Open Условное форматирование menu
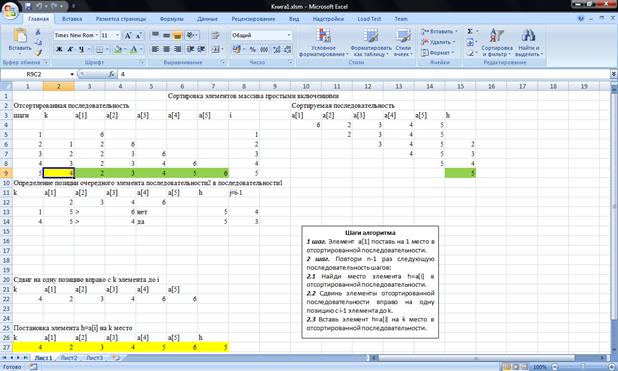The height and width of the screenshot is (371, 618). click(323, 43)
